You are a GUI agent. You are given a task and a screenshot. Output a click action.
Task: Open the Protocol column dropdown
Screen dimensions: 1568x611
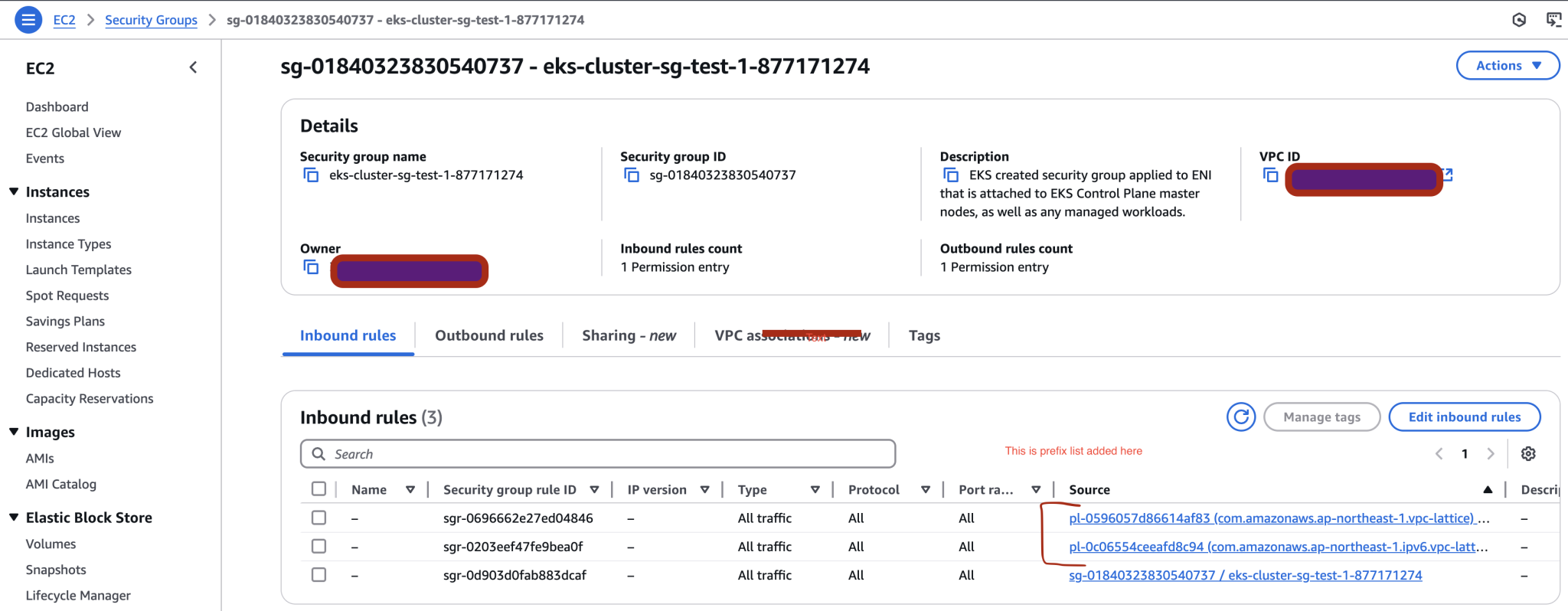(x=926, y=489)
